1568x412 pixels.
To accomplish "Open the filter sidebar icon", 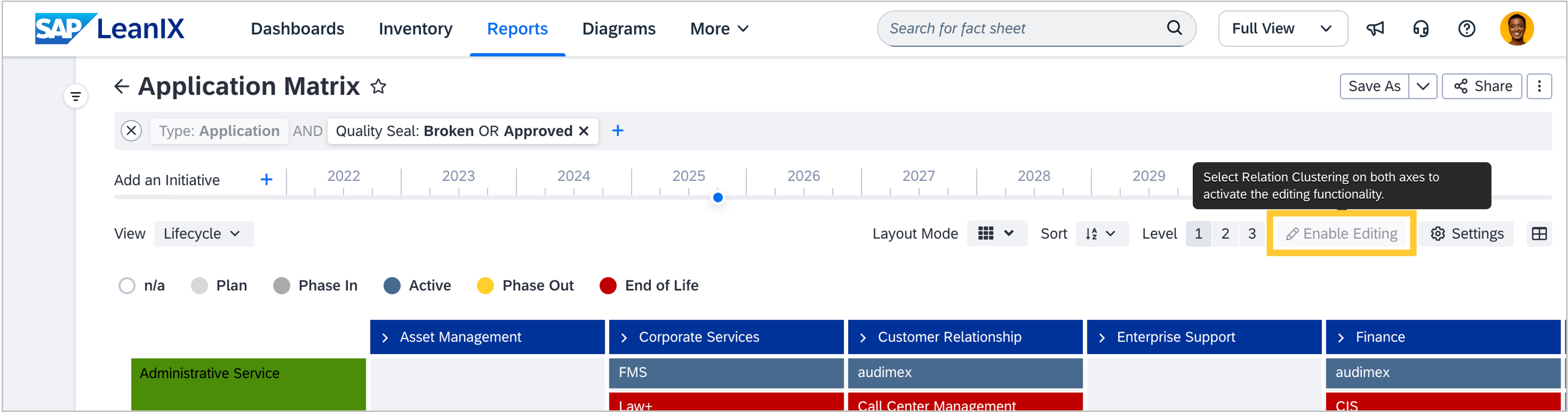I will point(75,96).
